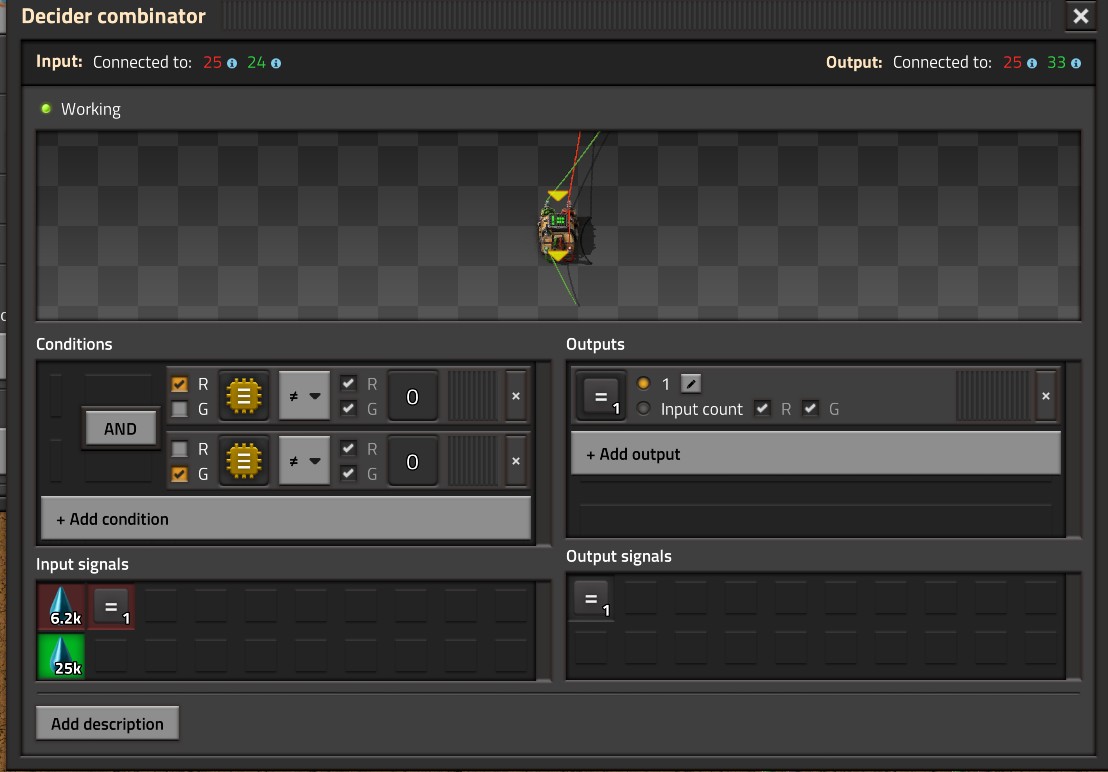1108x772 pixels.
Task: Click info icon next to input green 24
Action: coord(276,64)
